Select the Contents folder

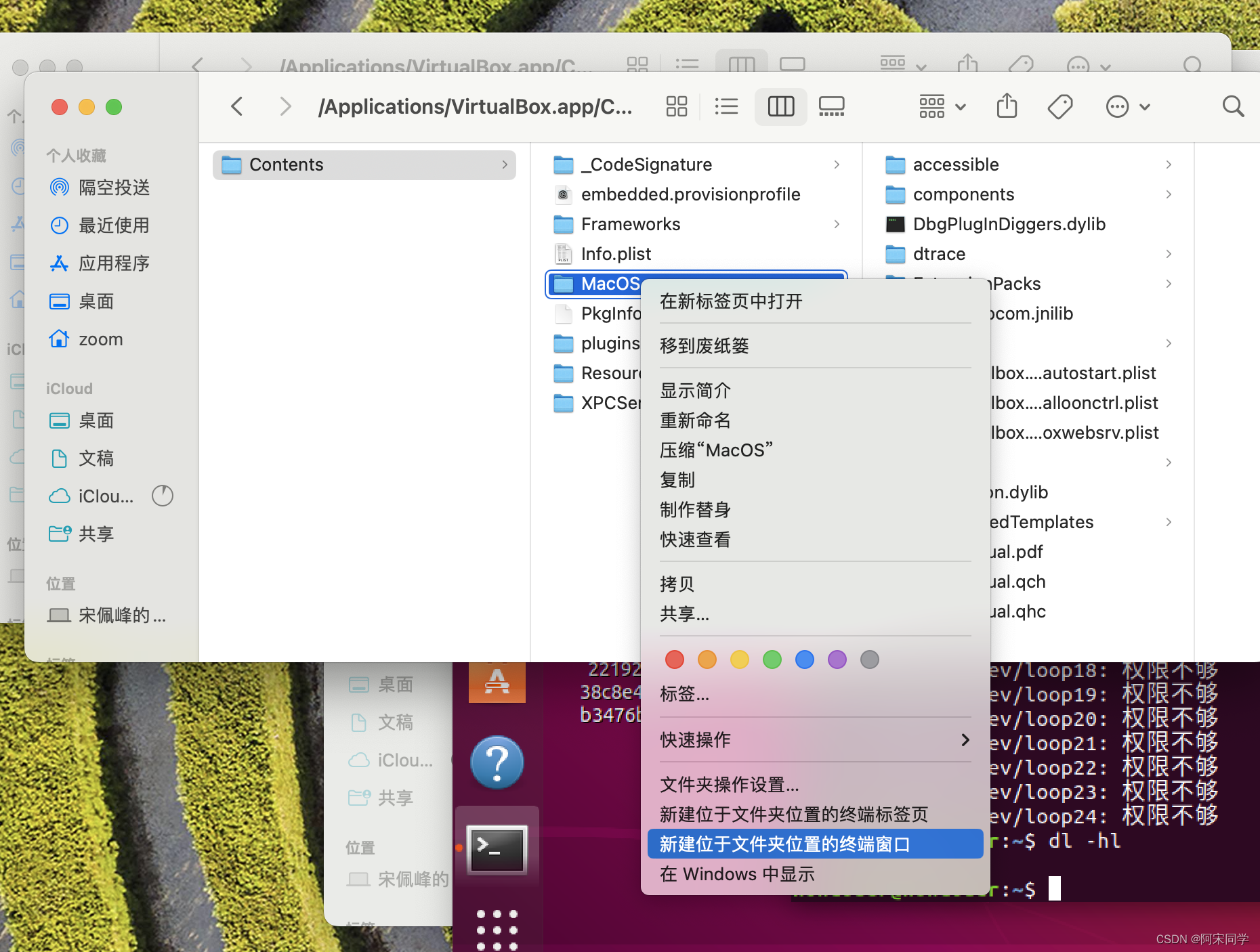(364, 165)
